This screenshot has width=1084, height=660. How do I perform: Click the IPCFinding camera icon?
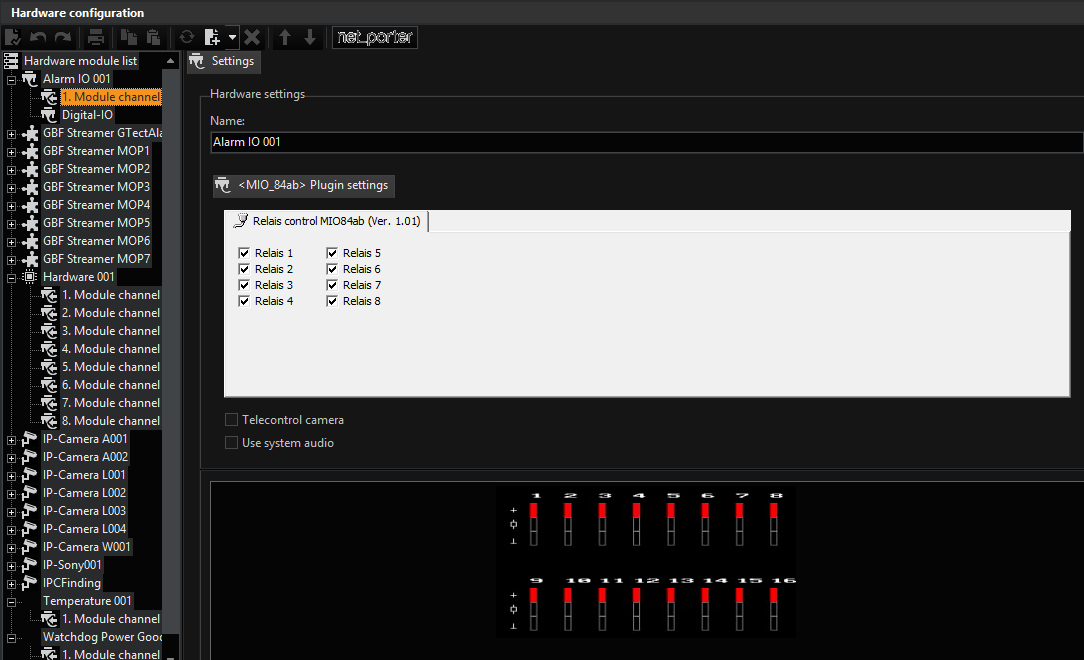(29, 583)
